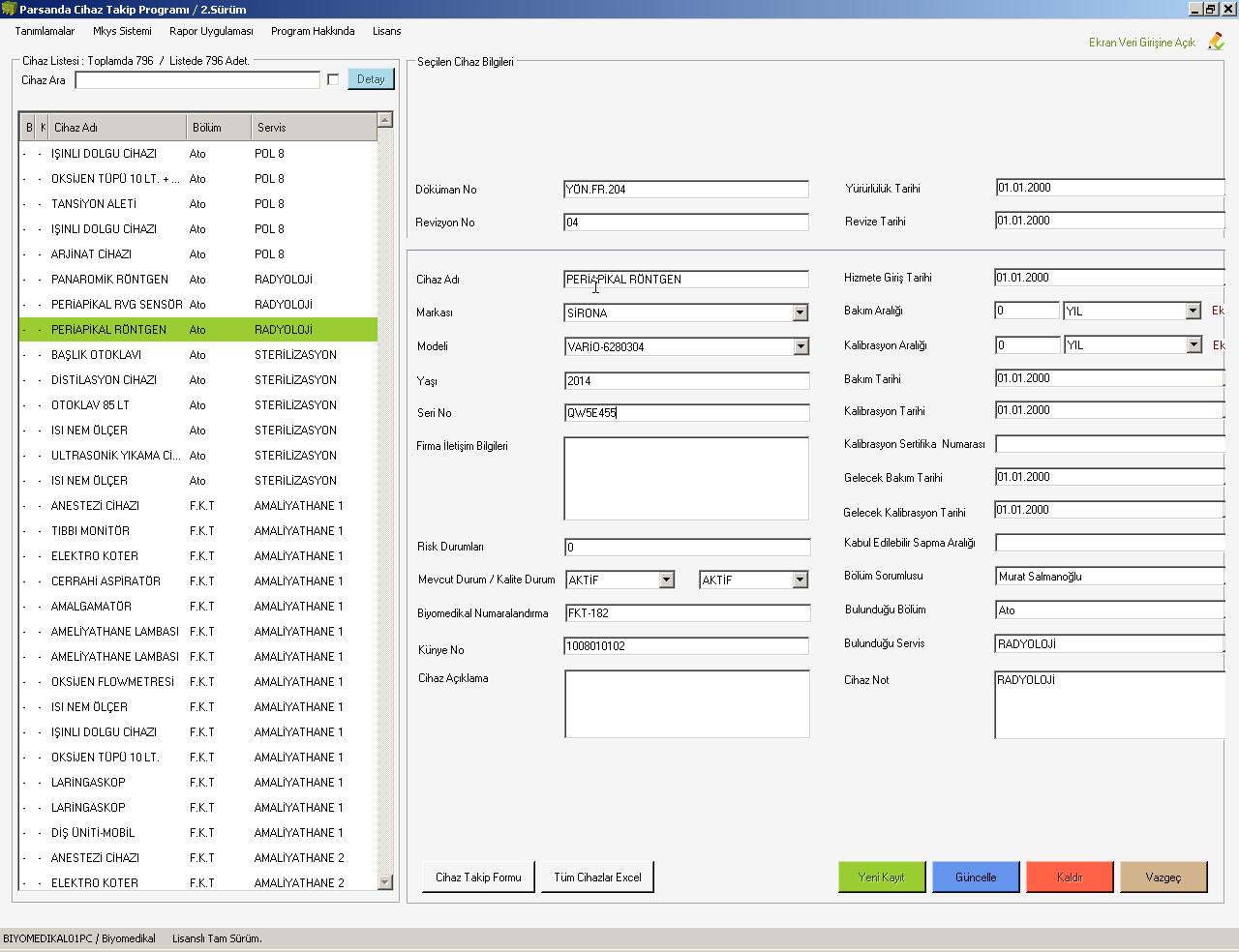Select the ULTRASONİK YIKAMA Cİ... row
This screenshot has height=952, width=1239.
(x=198, y=456)
